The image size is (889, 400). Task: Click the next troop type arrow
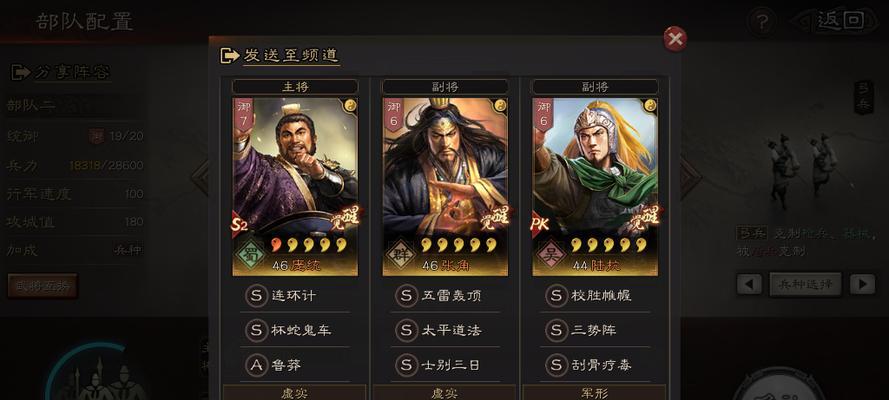[862, 284]
